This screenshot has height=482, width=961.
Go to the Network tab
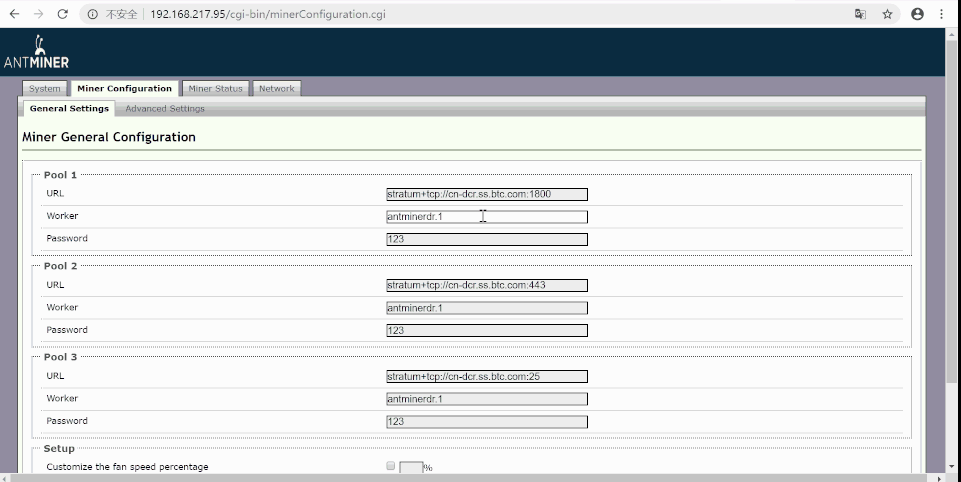pos(276,88)
